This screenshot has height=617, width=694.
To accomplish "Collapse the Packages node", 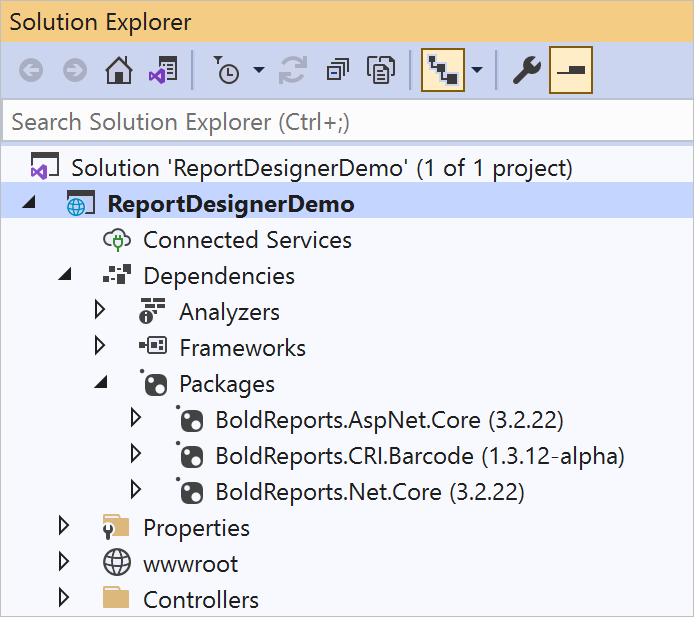I will pyautogui.click(x=101, y=382).
